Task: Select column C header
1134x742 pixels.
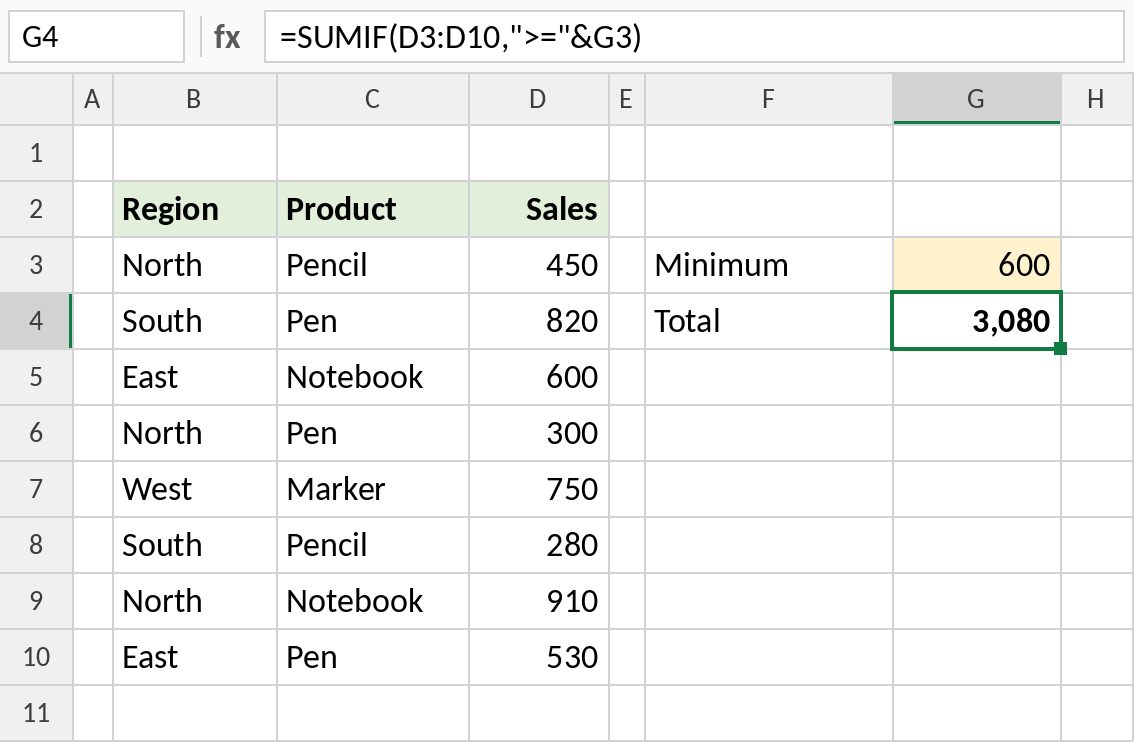Action: (372, 99)
